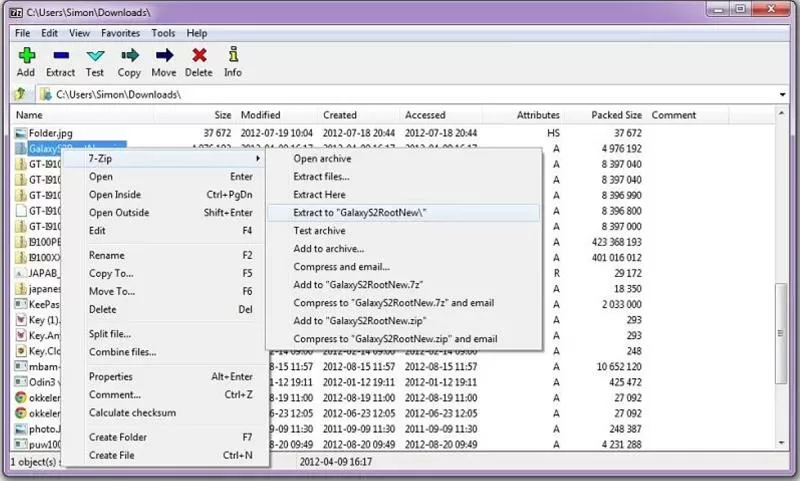
Task: Click the Add toolbar icon
Action: [26, 57]
